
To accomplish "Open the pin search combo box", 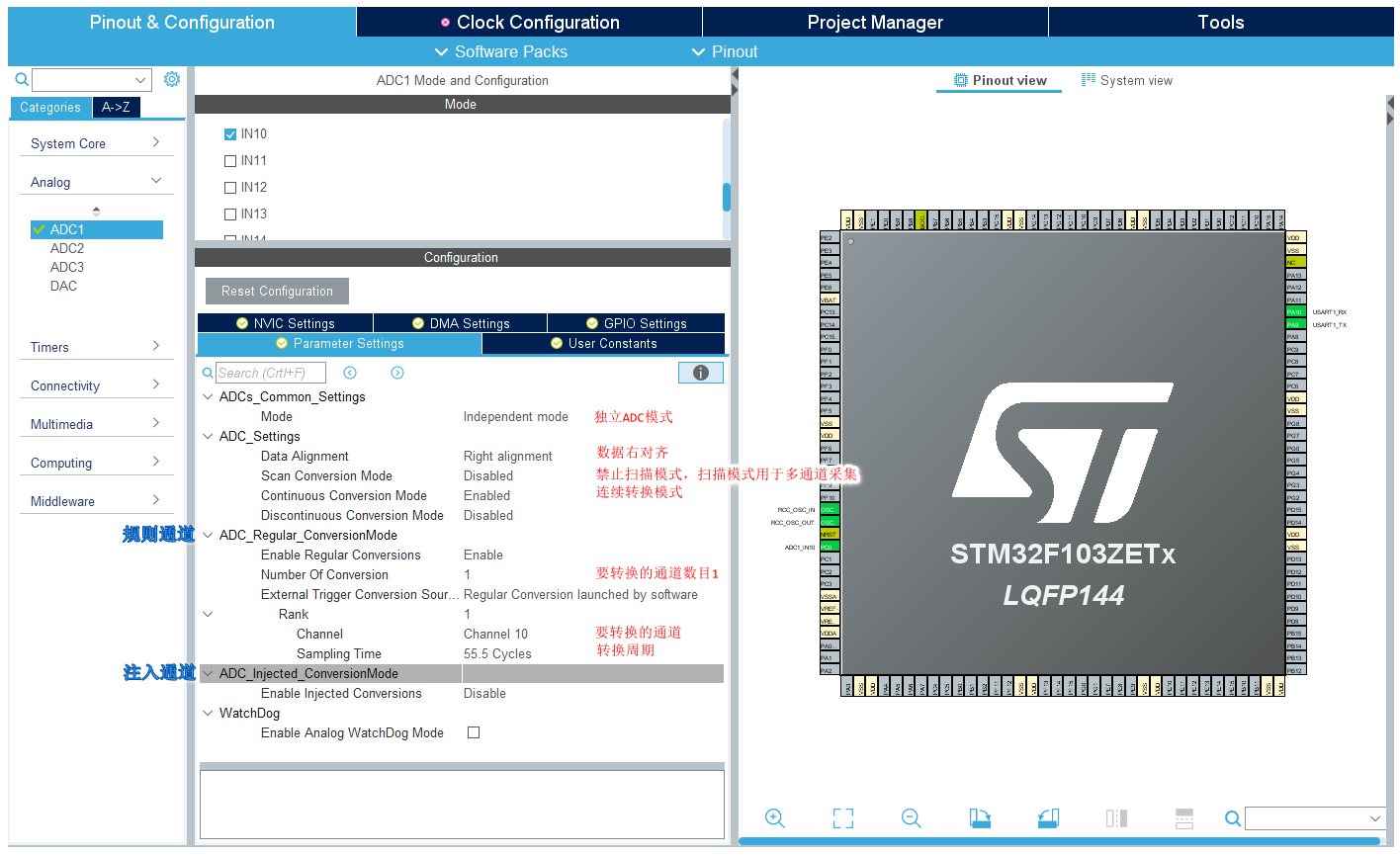I will [1315, 818].
